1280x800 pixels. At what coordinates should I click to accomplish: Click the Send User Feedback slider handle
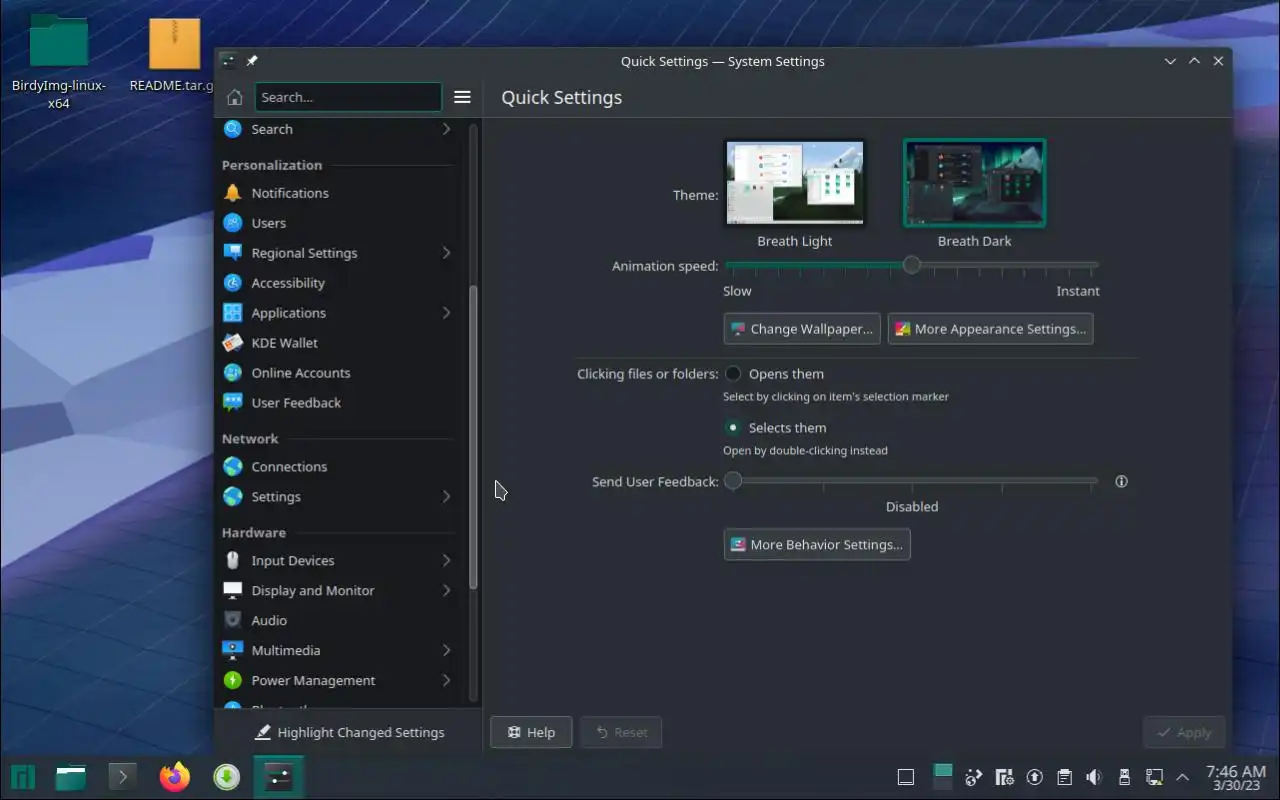click(733, 481)
